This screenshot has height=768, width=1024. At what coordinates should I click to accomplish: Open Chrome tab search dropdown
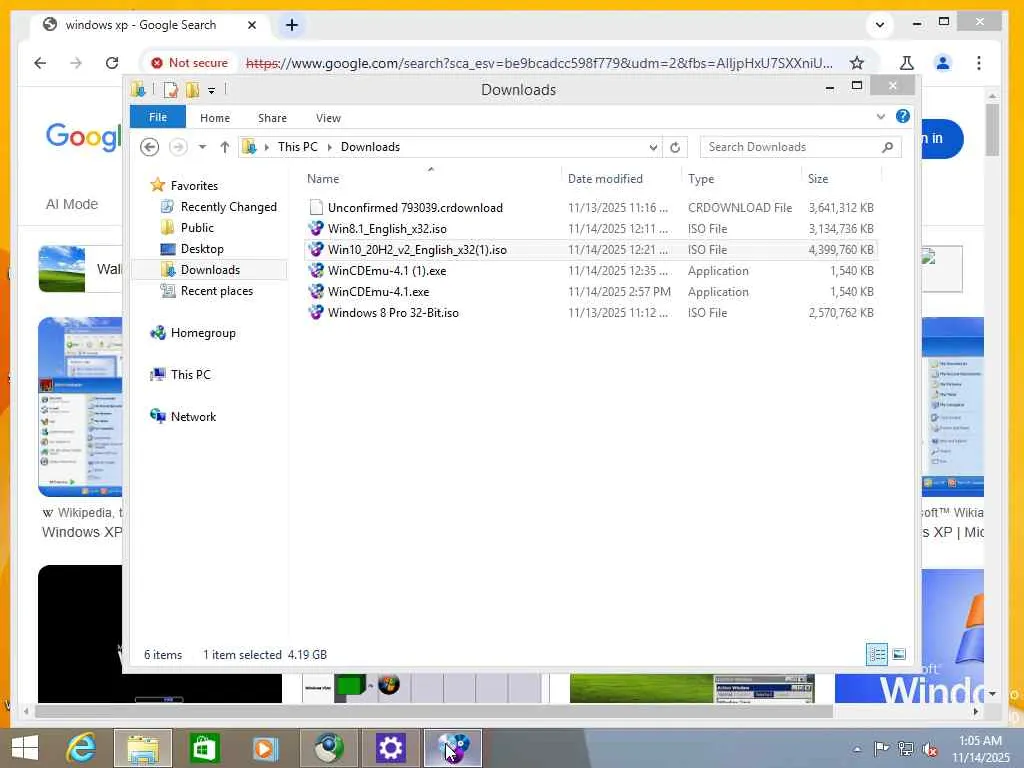click(880, 25)
